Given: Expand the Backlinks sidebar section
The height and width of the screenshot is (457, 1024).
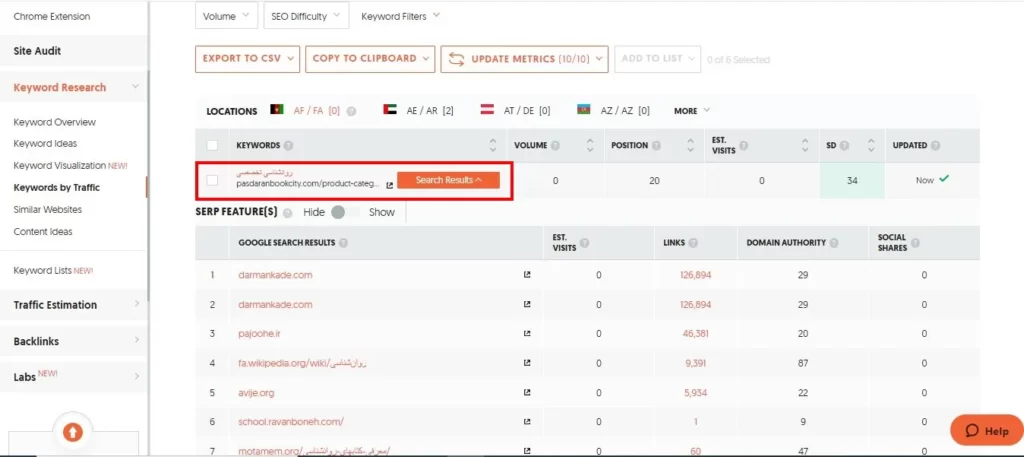Looking at the screenshot, I should 74,341.
